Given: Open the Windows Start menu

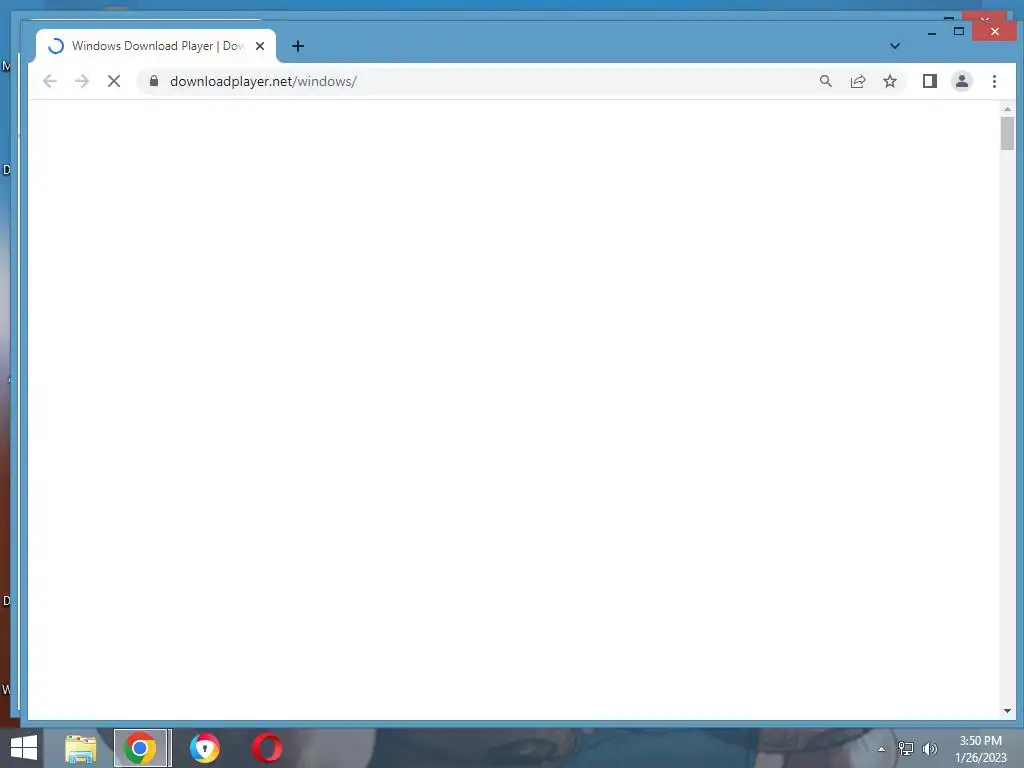Looking at the screenshot, I should [24, 748].
